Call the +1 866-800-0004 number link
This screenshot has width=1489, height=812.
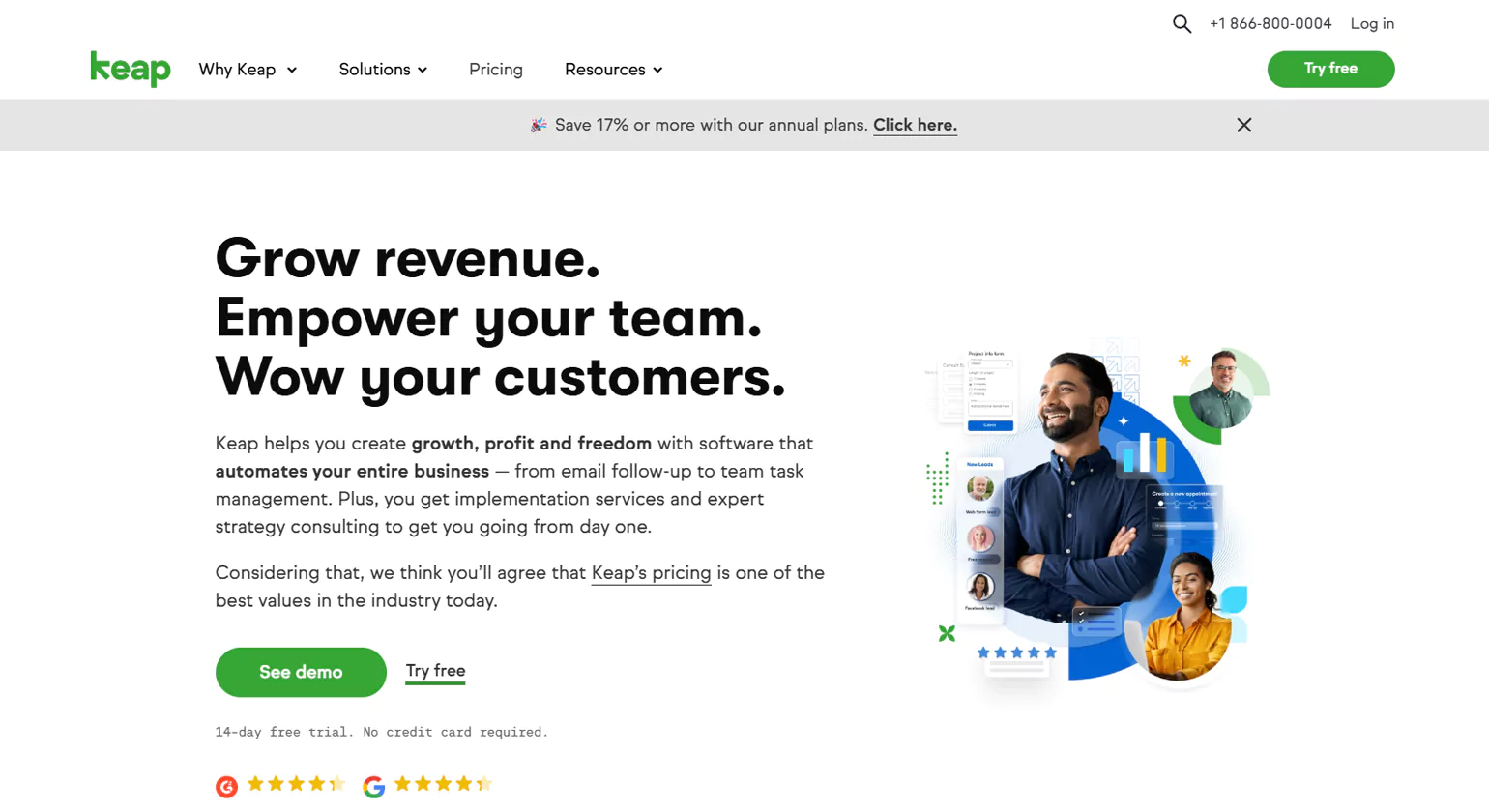(1270, 23)
